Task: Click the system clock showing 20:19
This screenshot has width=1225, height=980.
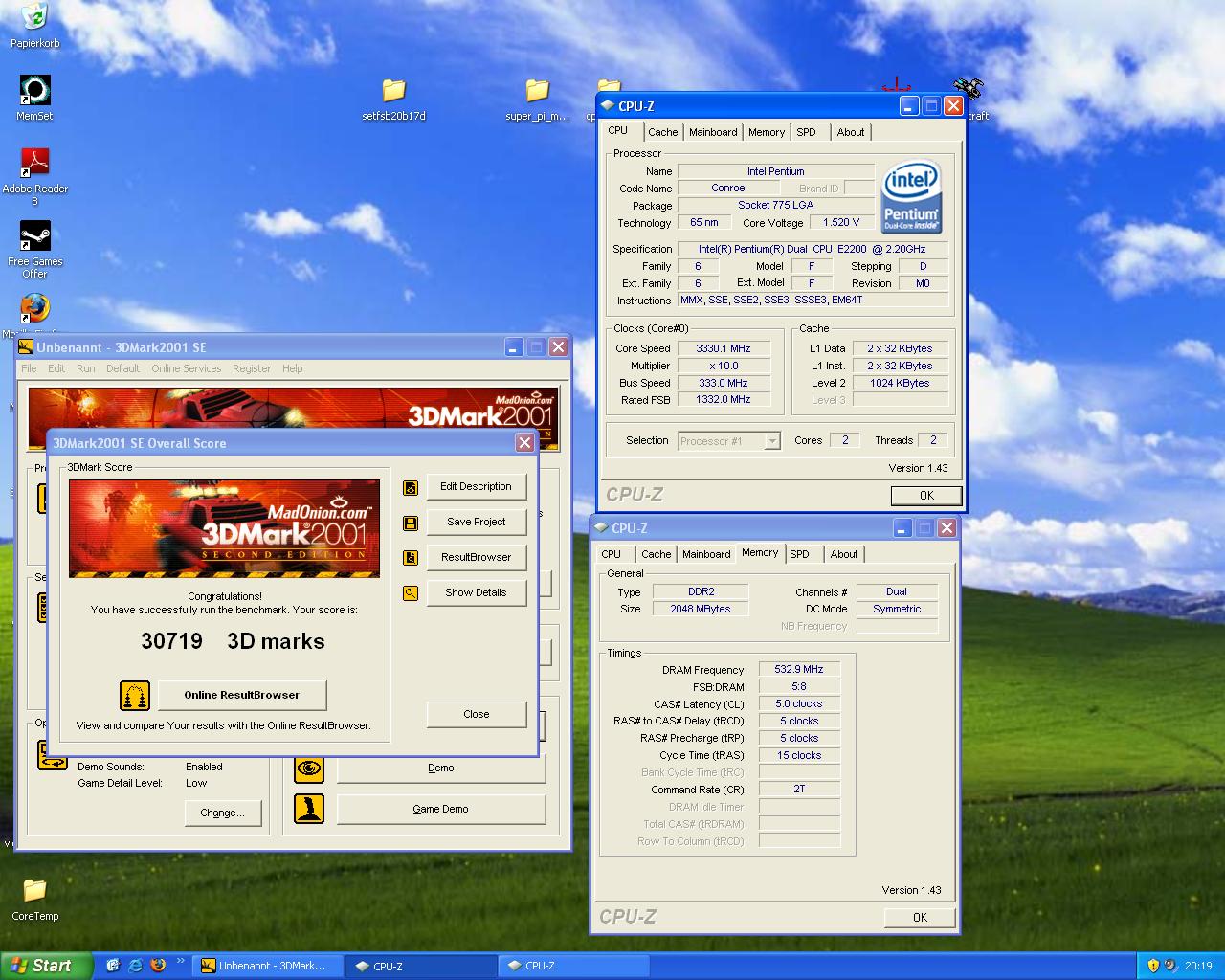Action: pyautogui.click(x=1198, y=967)
